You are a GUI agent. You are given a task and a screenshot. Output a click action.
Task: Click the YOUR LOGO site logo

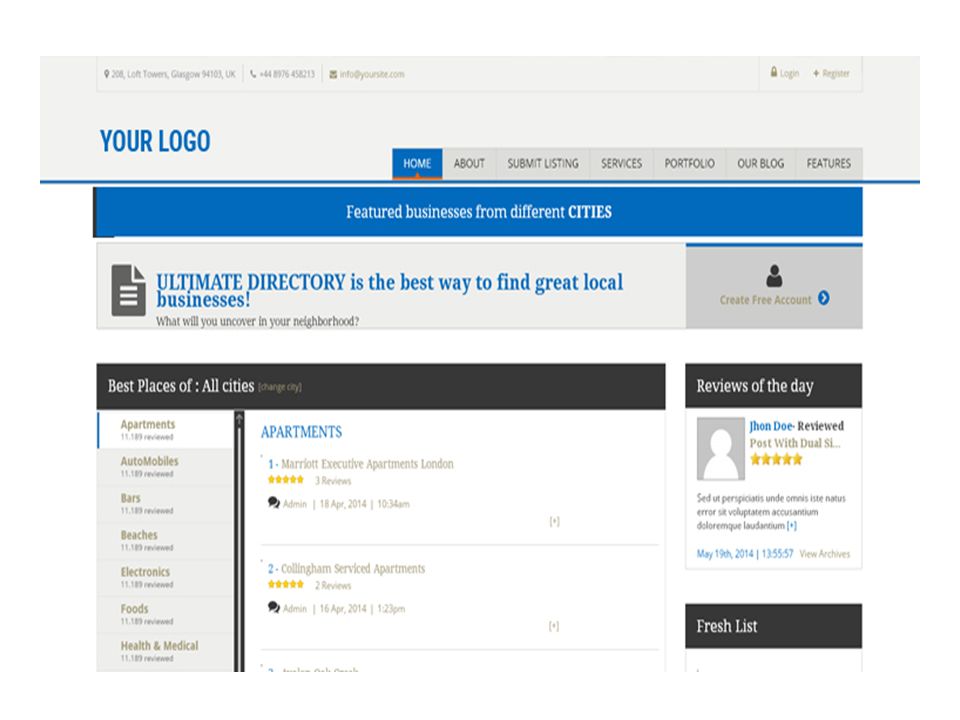tap(155, 141)
